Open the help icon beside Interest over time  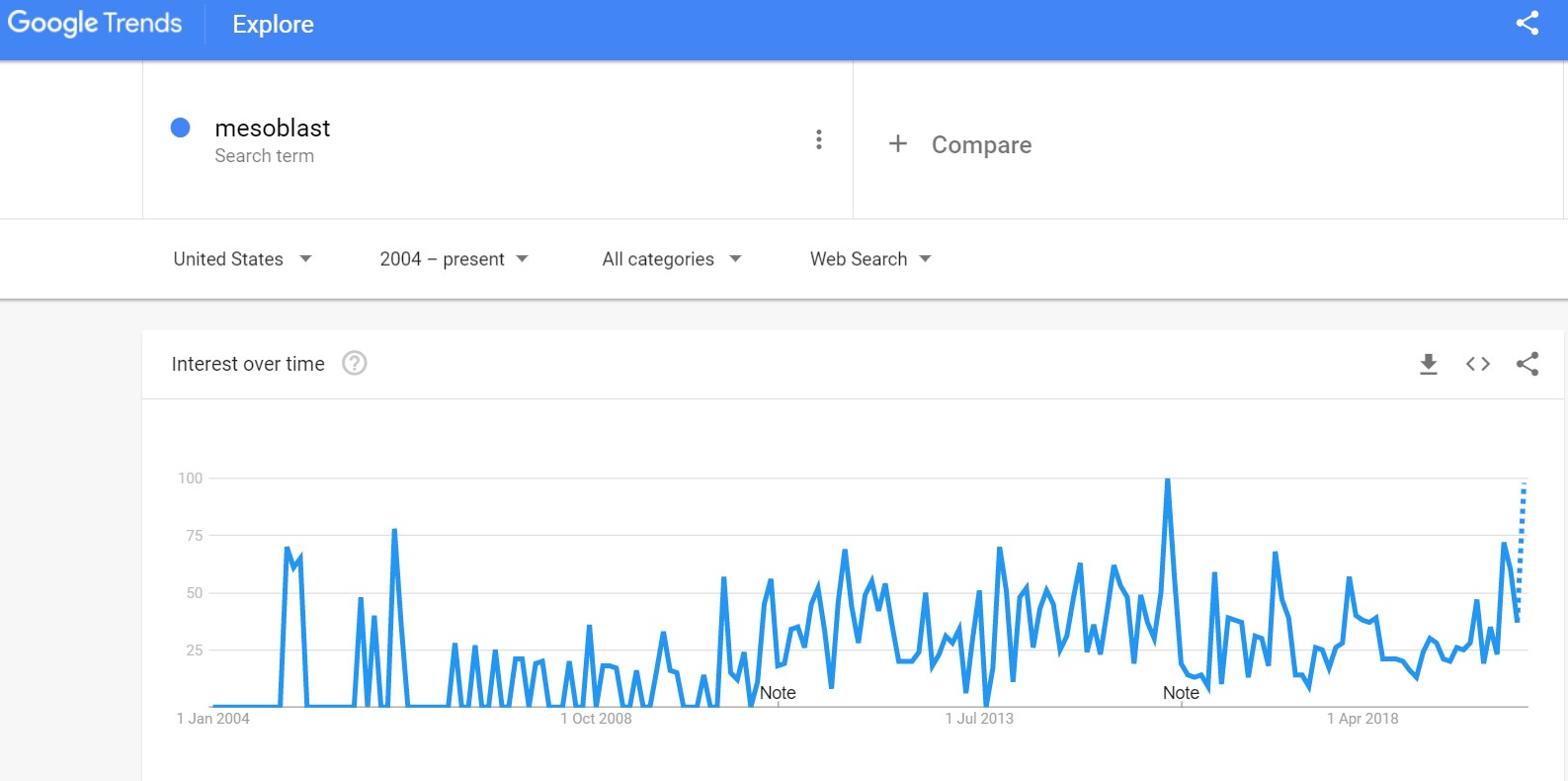click(354, 364)
